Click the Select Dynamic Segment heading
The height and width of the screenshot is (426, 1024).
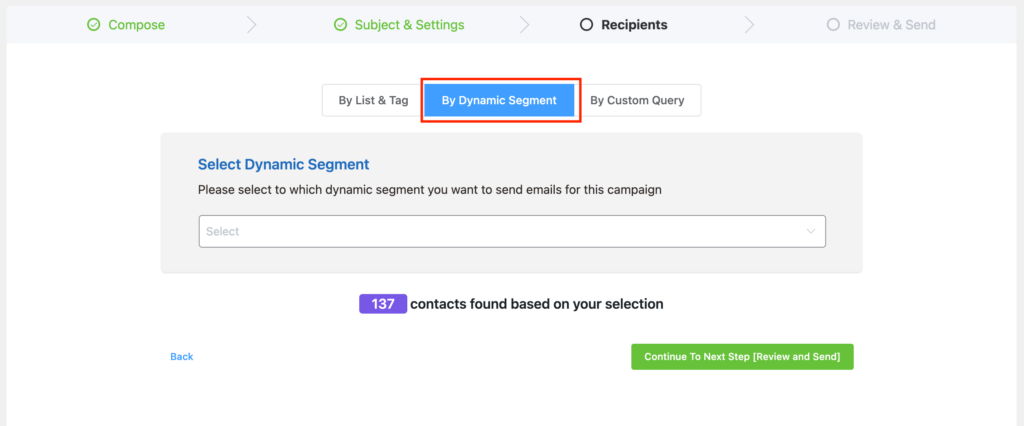click(x=283, y=164)
